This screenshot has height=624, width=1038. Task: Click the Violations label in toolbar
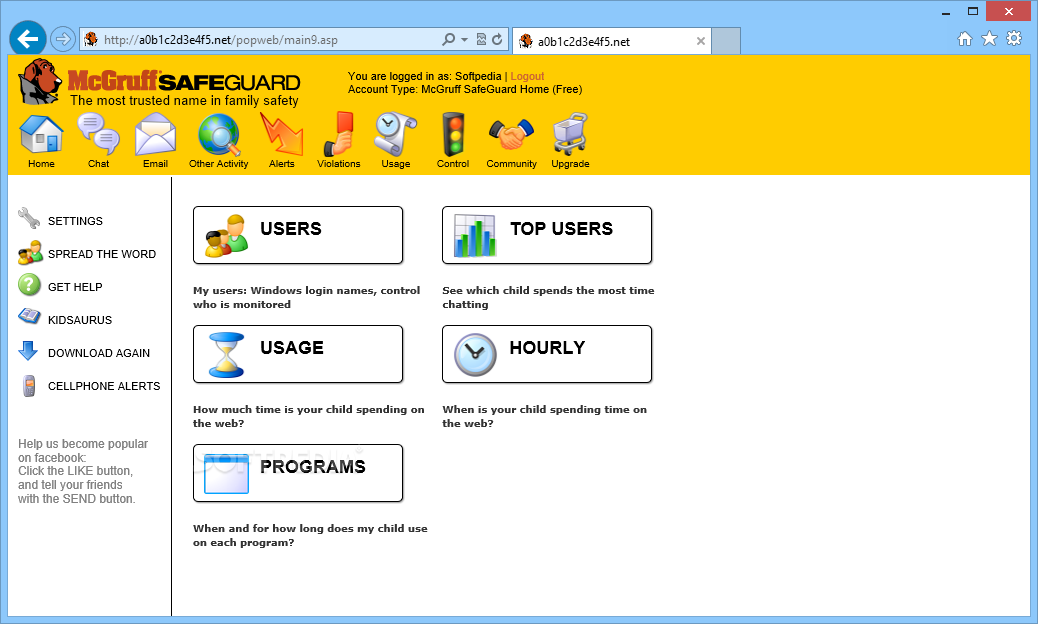coord(339,163)
